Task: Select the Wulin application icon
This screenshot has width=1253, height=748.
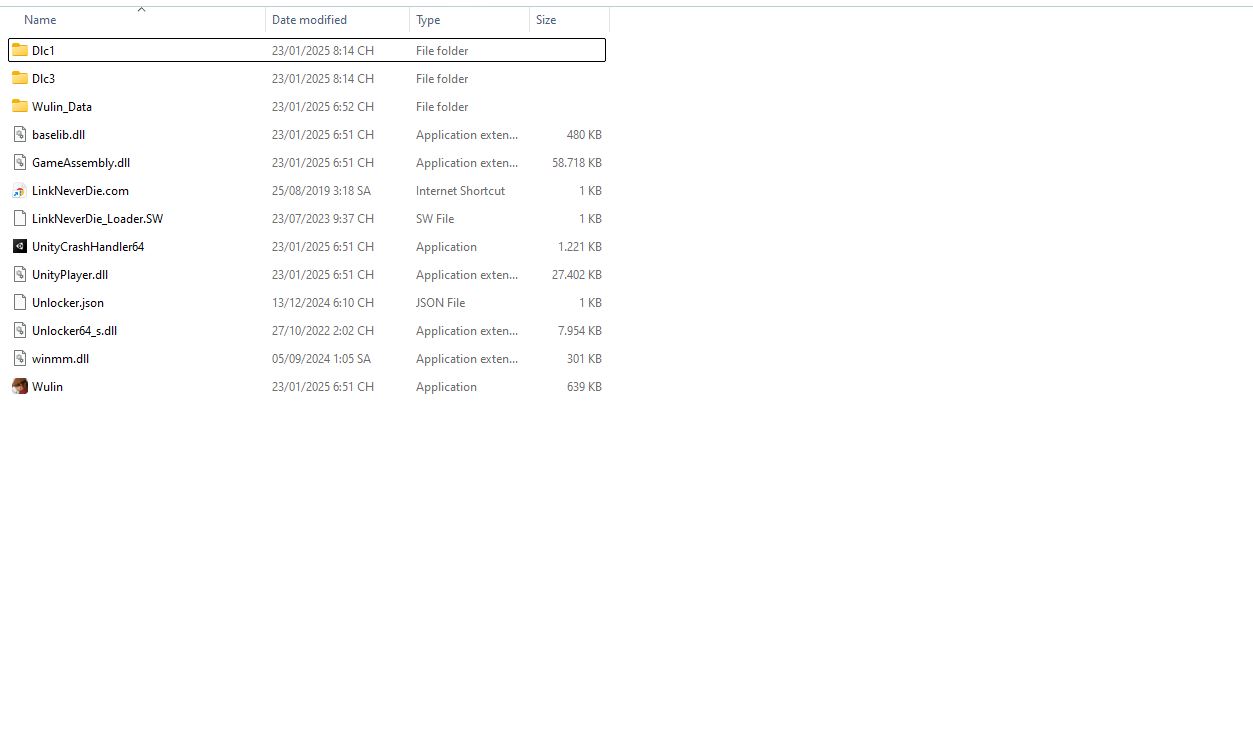Action: [x=20, y=387]
